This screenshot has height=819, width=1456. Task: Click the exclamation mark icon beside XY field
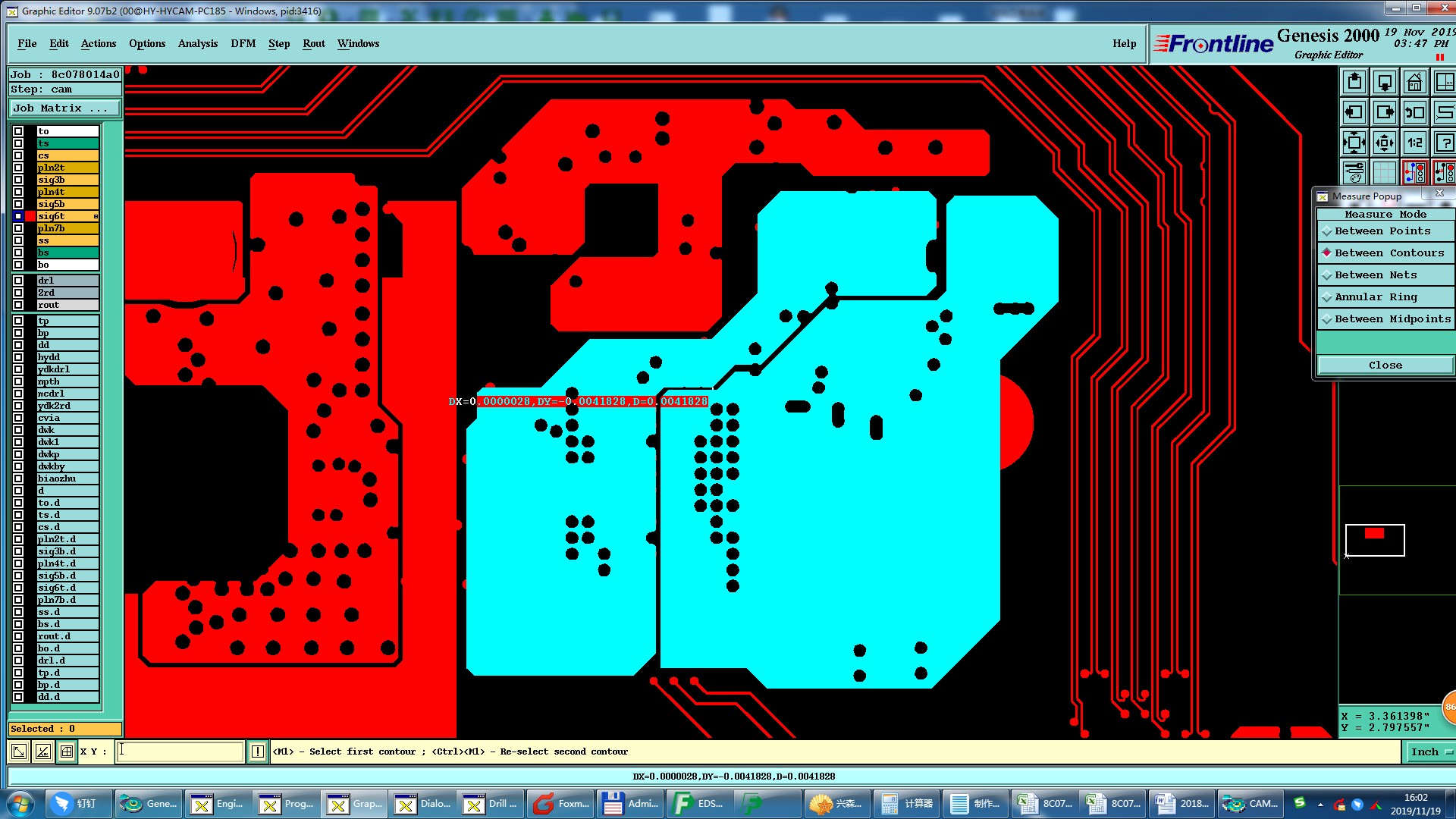pyautogui.click(x=258, y=752)
